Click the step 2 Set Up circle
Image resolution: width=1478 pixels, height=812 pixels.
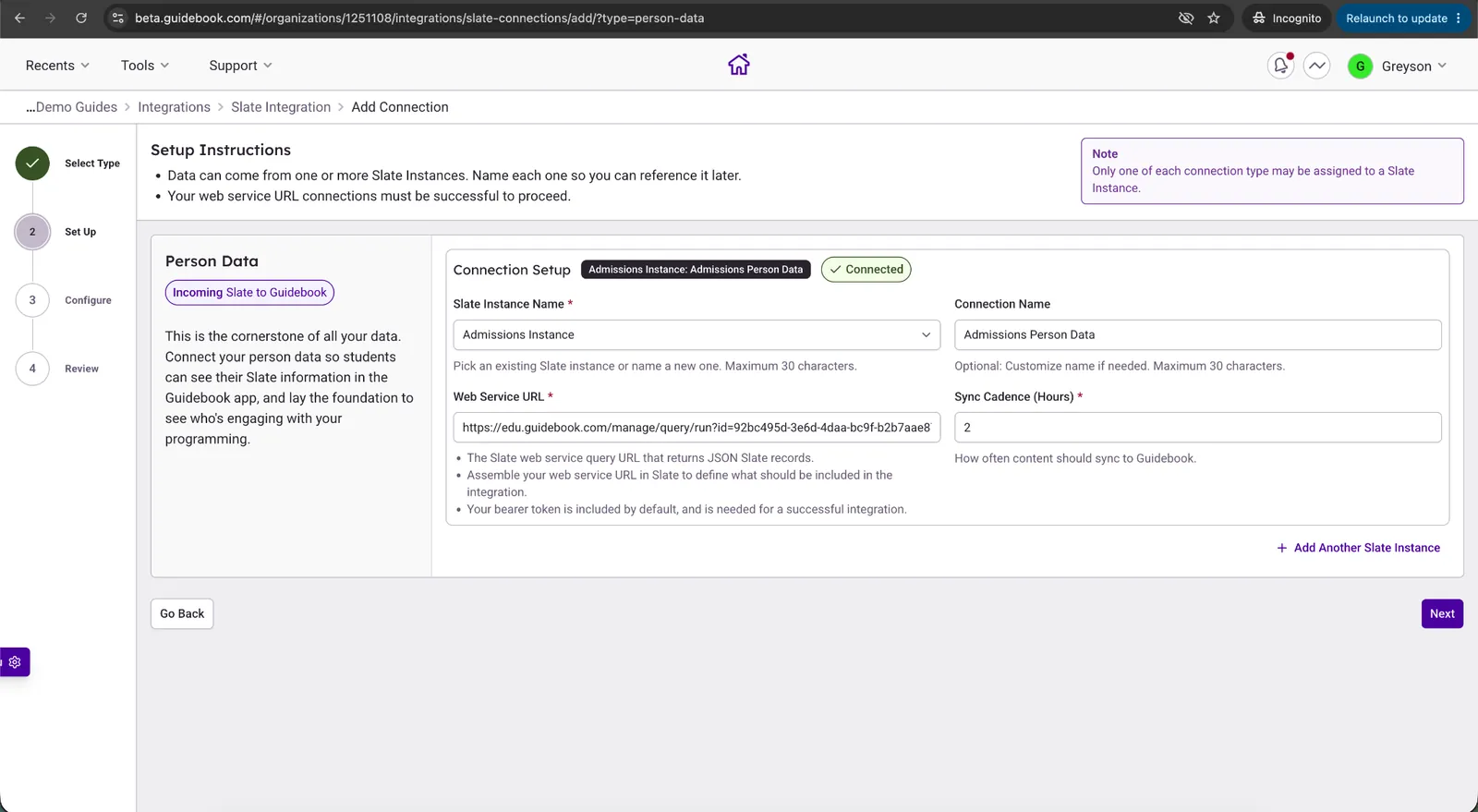coord(32,232)
